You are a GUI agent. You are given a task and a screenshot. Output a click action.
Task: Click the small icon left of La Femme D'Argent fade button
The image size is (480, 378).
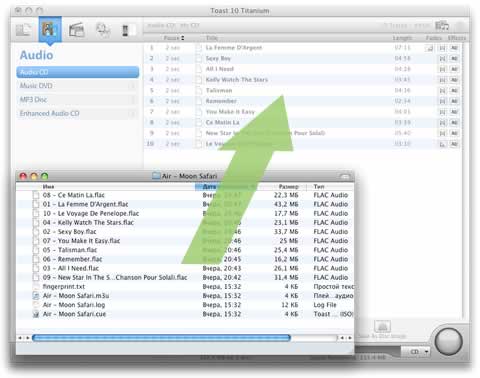click(x=429, y=49)
